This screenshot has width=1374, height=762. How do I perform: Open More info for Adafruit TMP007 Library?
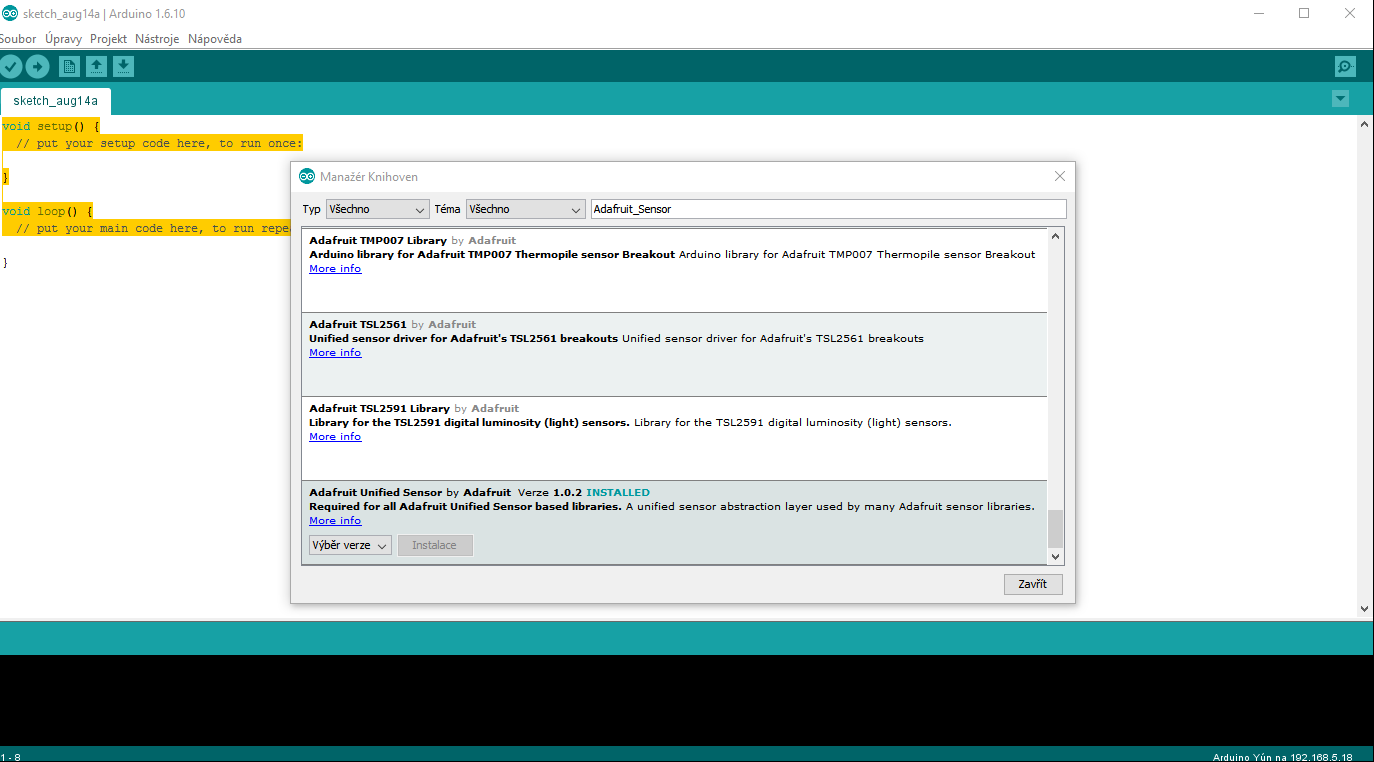(x=334, y=268)
